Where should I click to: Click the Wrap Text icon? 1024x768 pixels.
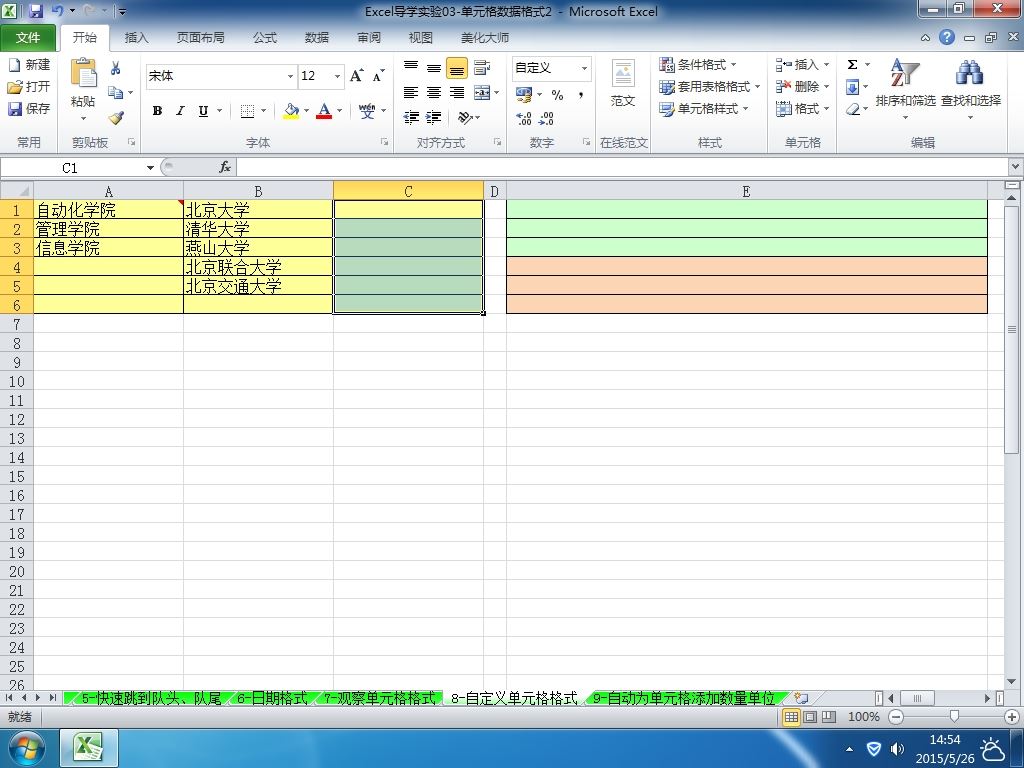pos(482,67)
